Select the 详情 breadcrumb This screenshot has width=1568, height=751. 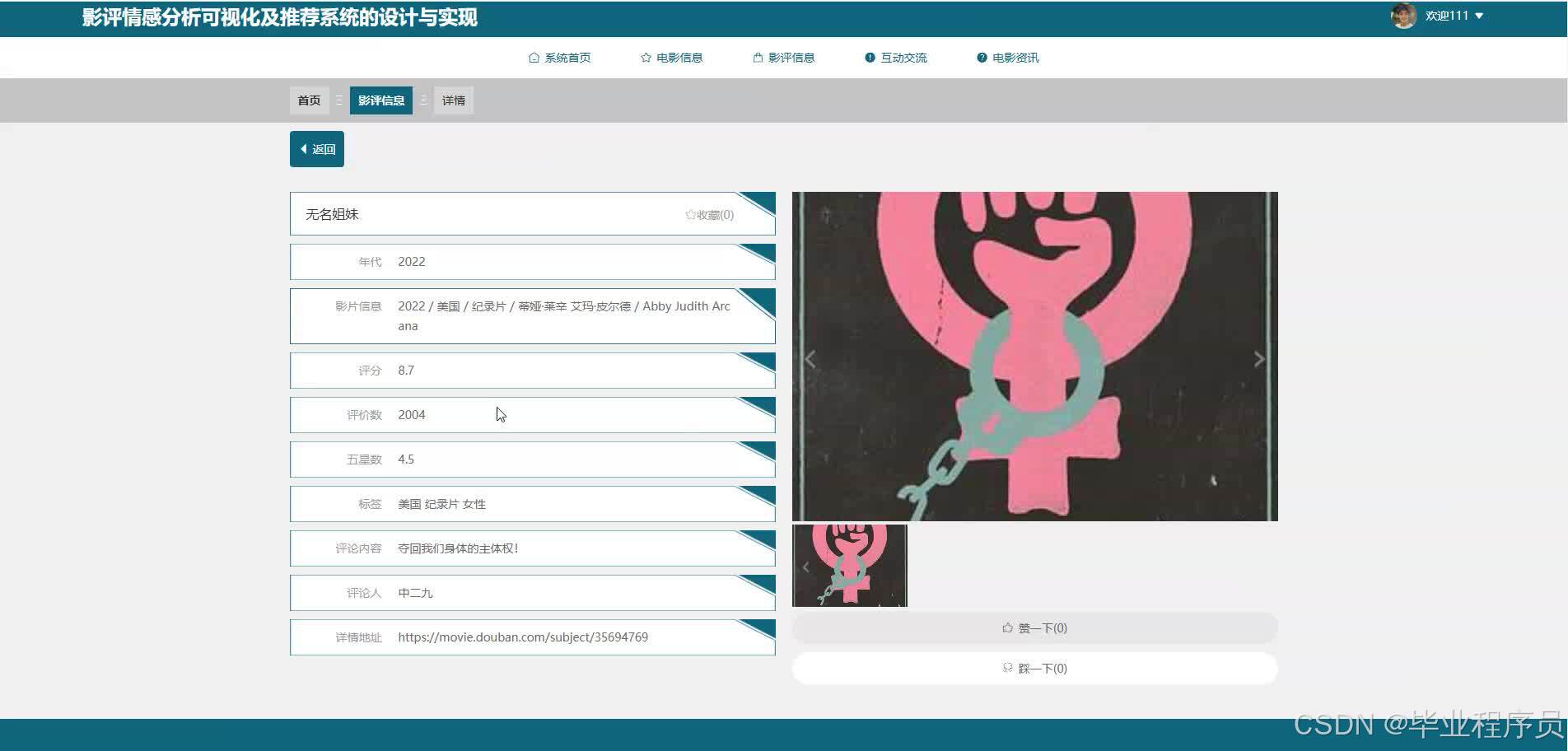pyautogui.click(x=454, y=100)
